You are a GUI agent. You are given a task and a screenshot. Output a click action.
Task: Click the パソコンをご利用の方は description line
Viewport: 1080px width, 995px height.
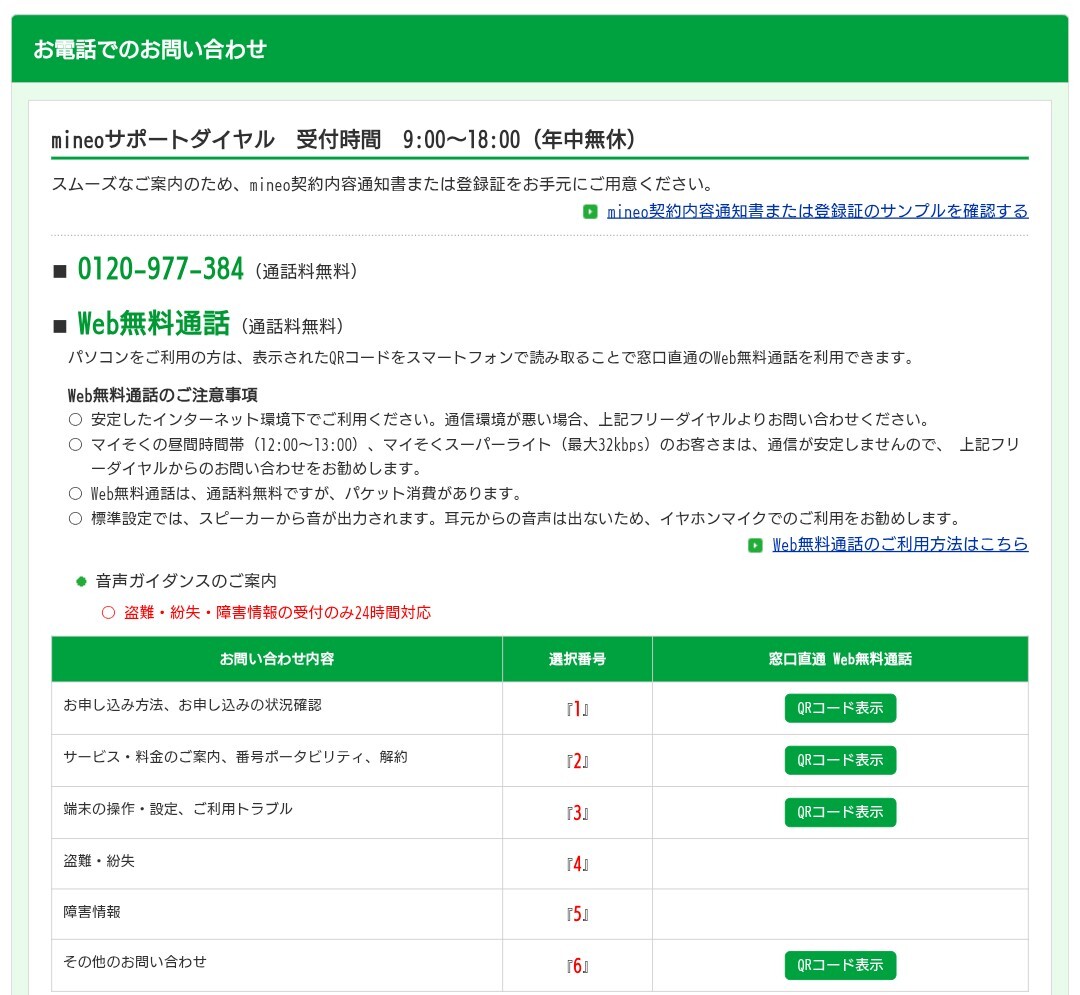492,358
